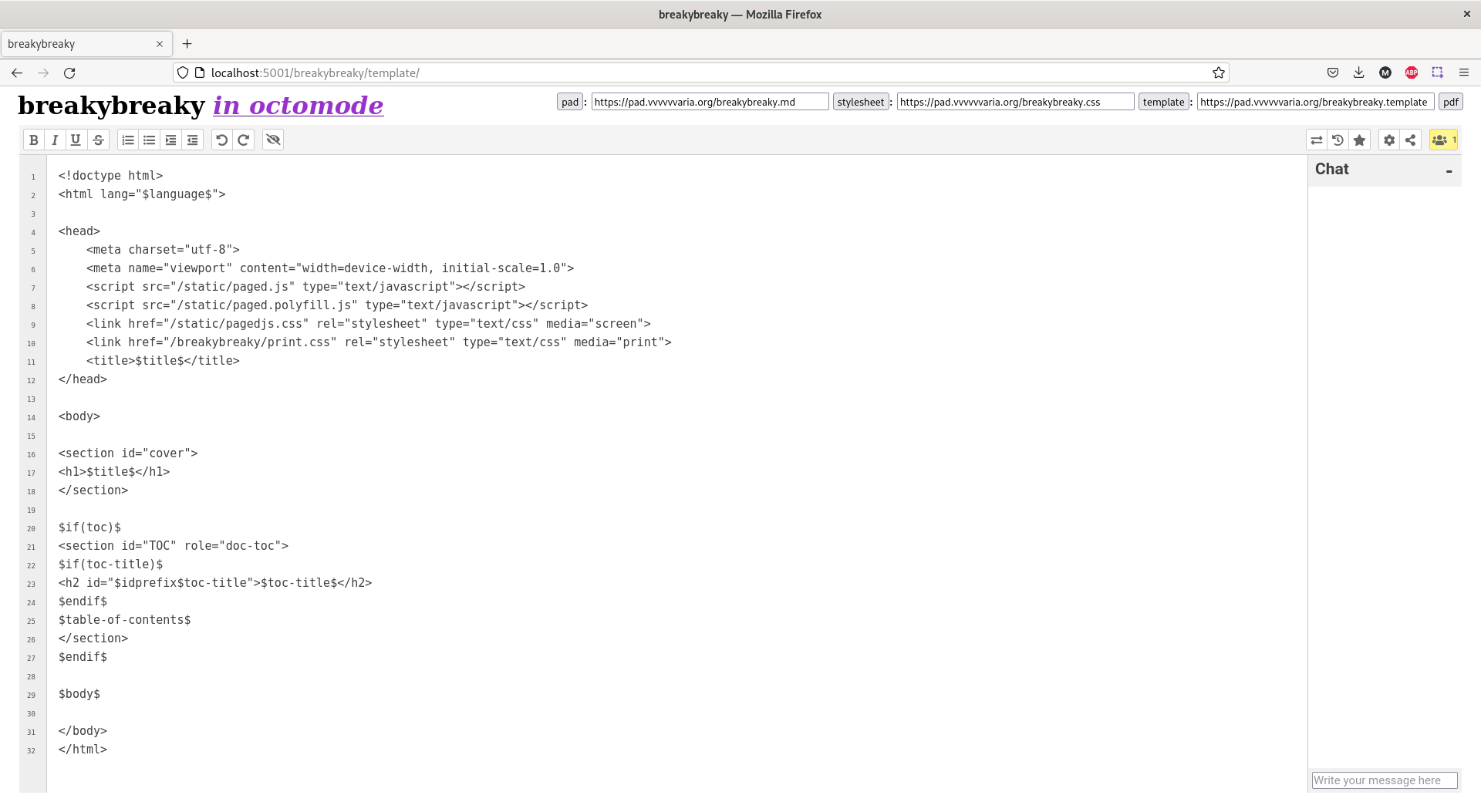
Task: Click the indent icon
Action: click(x=171, y=140)
